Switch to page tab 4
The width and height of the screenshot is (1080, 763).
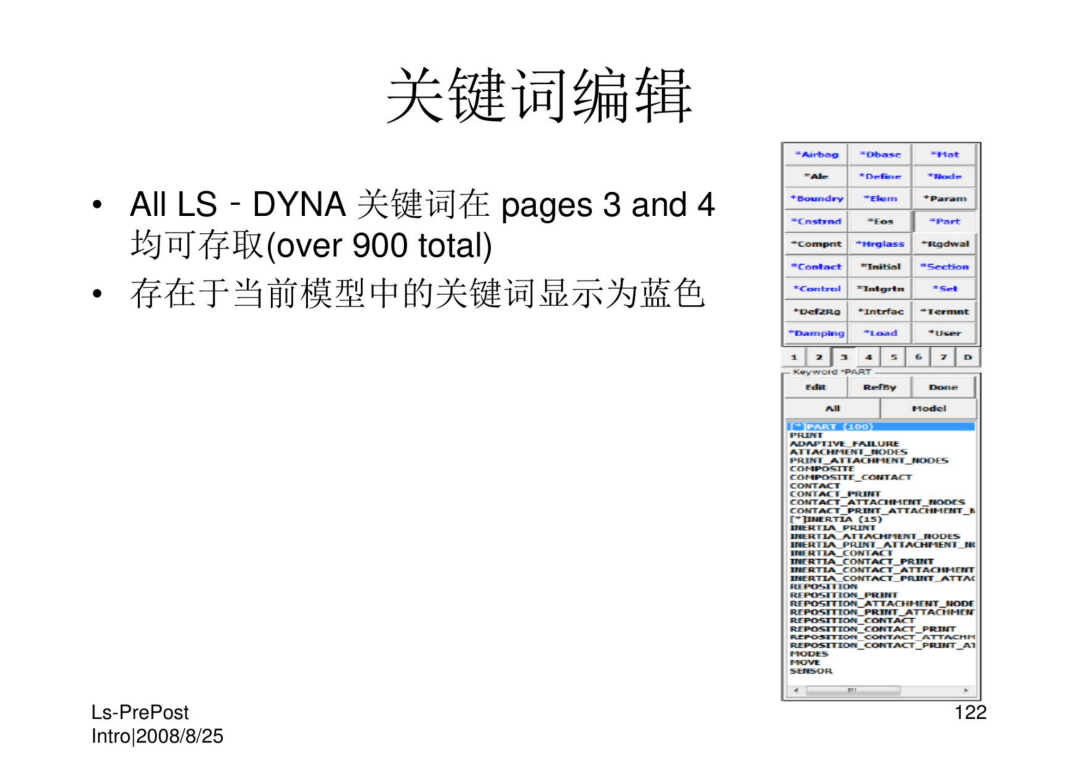[x=868, y=357]
